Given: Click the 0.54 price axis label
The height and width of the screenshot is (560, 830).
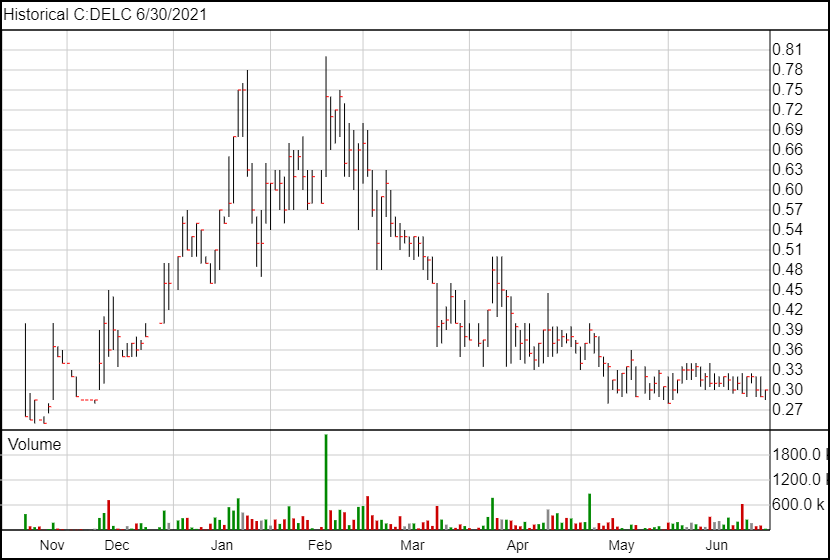Looking at the screenshot, I should (788, 230).
